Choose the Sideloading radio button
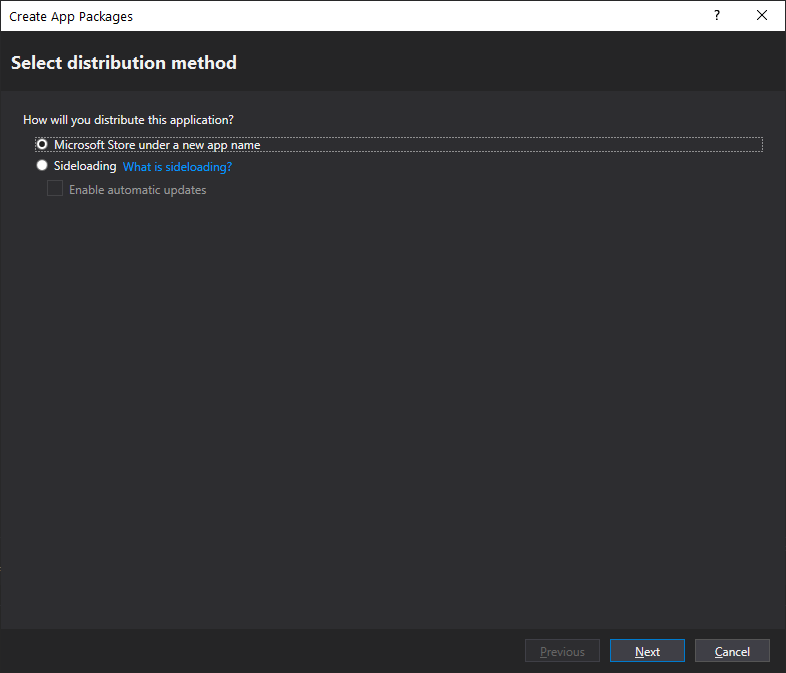 click(x=42, y=166)
